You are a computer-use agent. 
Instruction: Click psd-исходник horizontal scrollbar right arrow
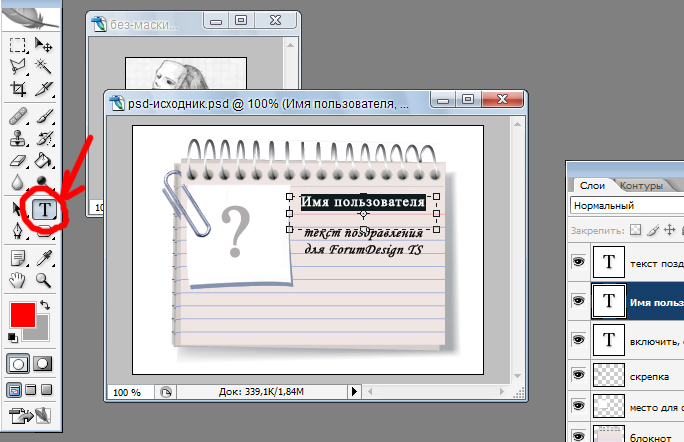pos(502,392)
